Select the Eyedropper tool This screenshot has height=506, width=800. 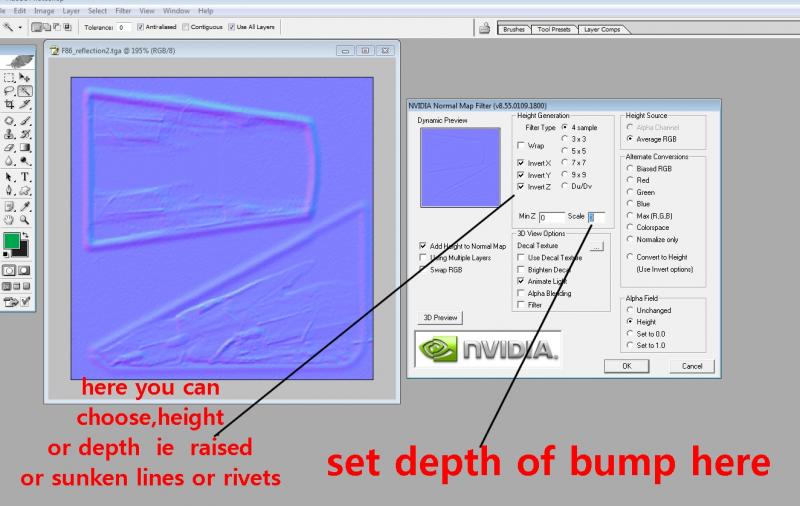click(25, 206)
